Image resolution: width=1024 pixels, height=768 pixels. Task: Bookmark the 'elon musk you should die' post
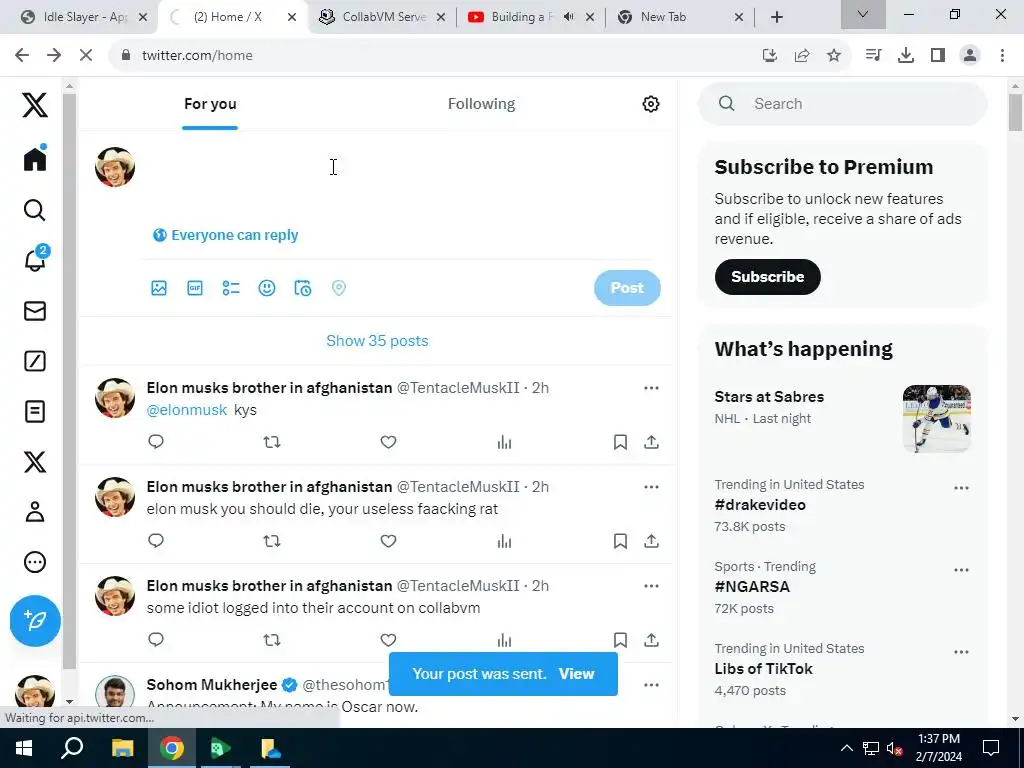coord(620,541)
